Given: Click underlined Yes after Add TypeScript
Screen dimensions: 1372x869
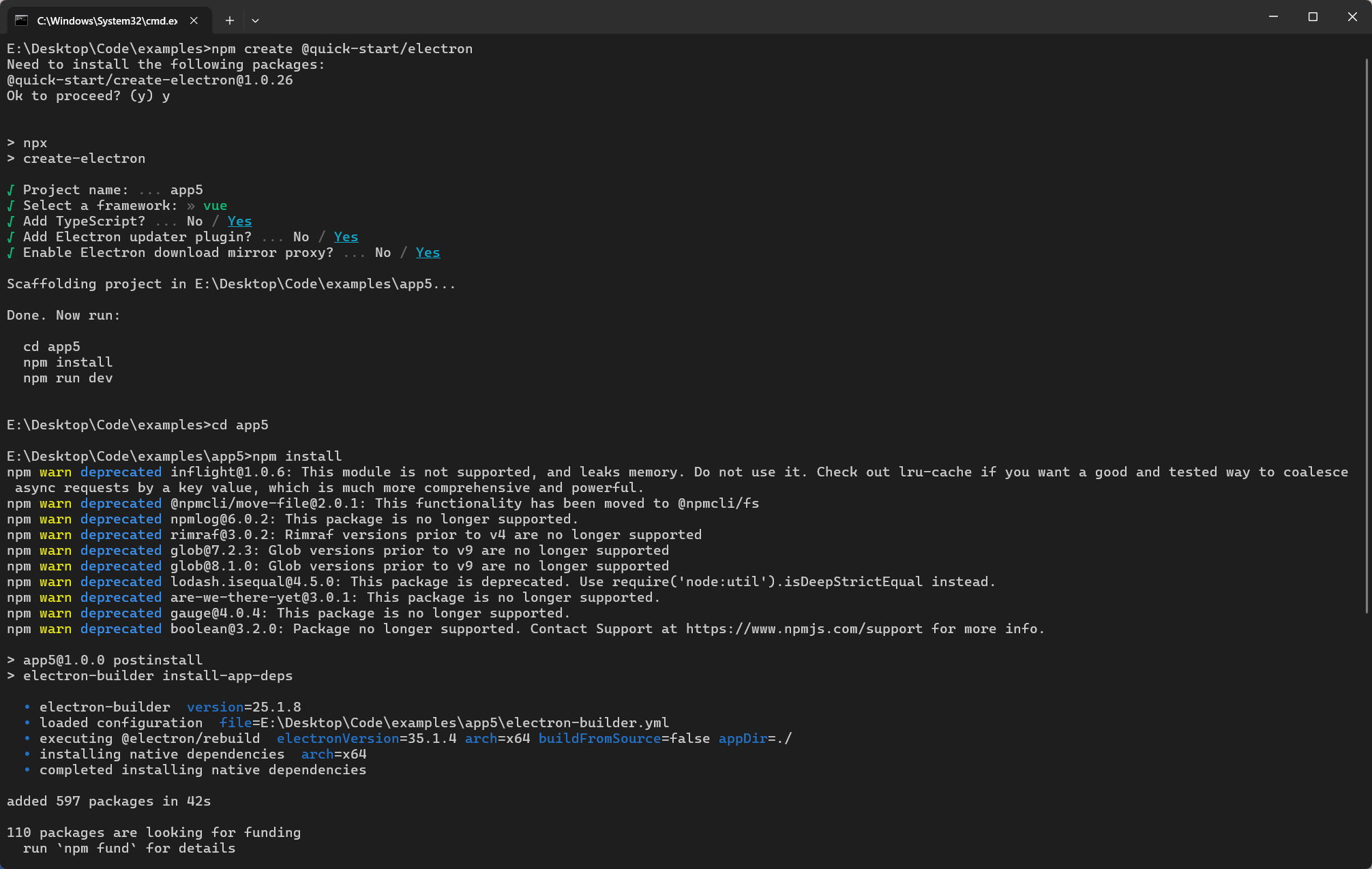Looking at the screenshot, I should coord(239,222).
